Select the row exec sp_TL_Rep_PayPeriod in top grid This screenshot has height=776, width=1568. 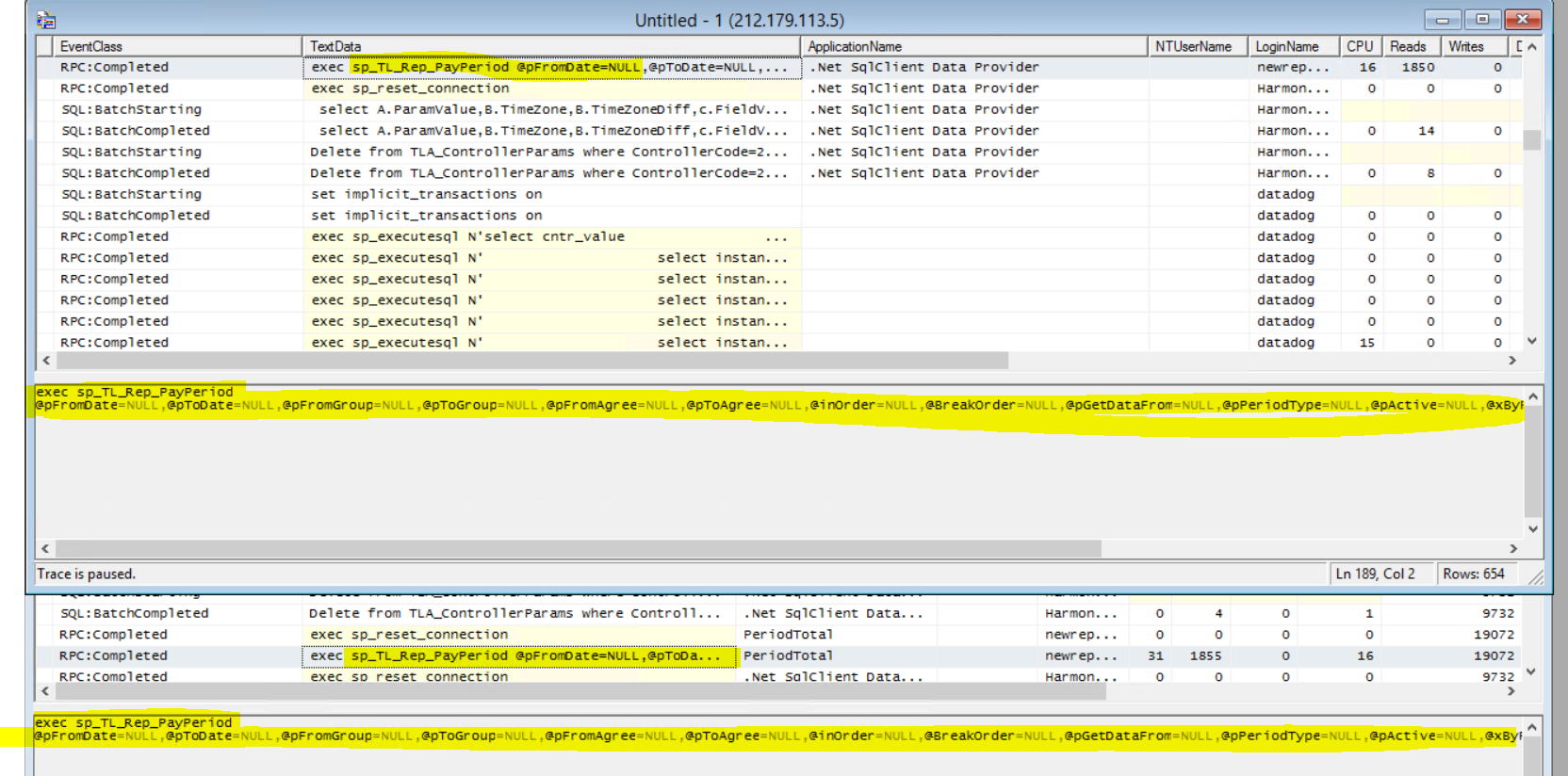(x=778, y=68)
